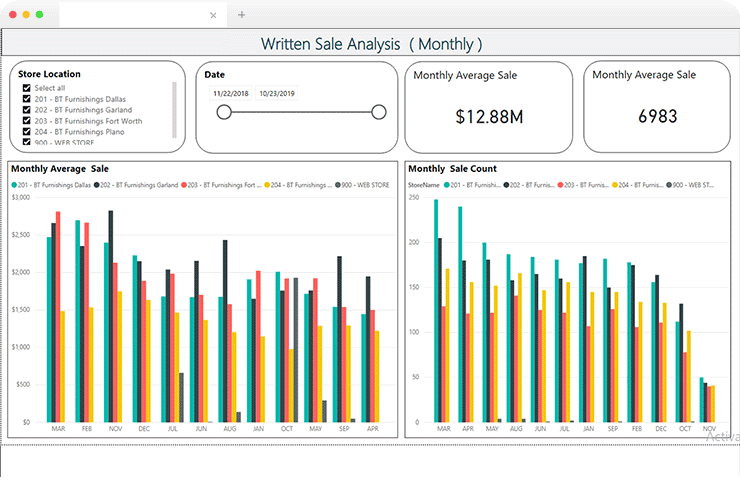Click the dark NOV bar in Average Sale chart
The height and width of the screenshot is (490, 740).
click(x=111, y=316)
